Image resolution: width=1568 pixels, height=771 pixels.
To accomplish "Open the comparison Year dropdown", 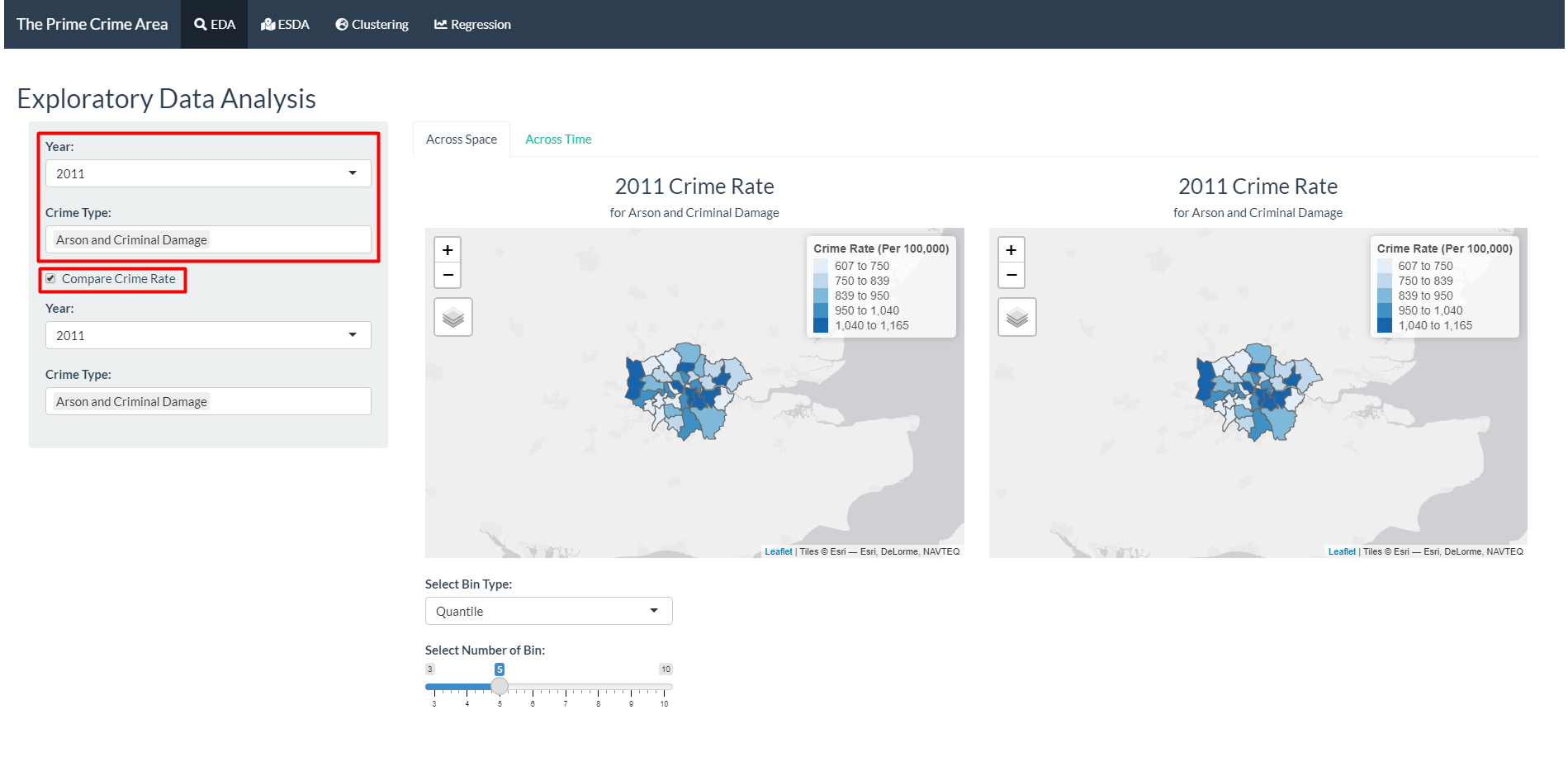I will click(x=208, y=335).
